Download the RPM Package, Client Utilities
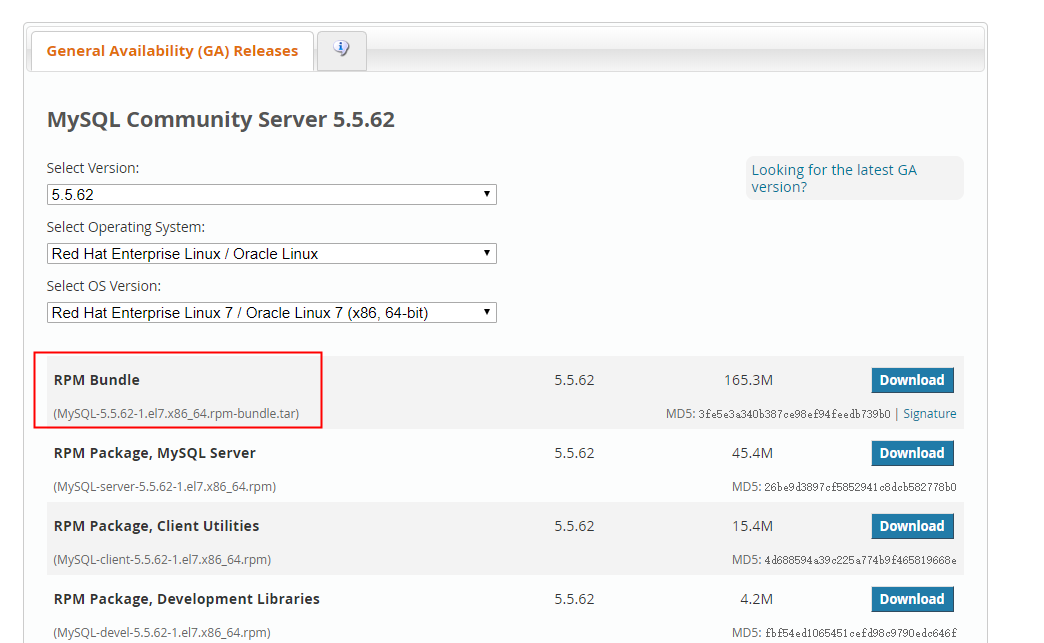Viewport: 1044px width, 643px height. (x=912, y=526)
